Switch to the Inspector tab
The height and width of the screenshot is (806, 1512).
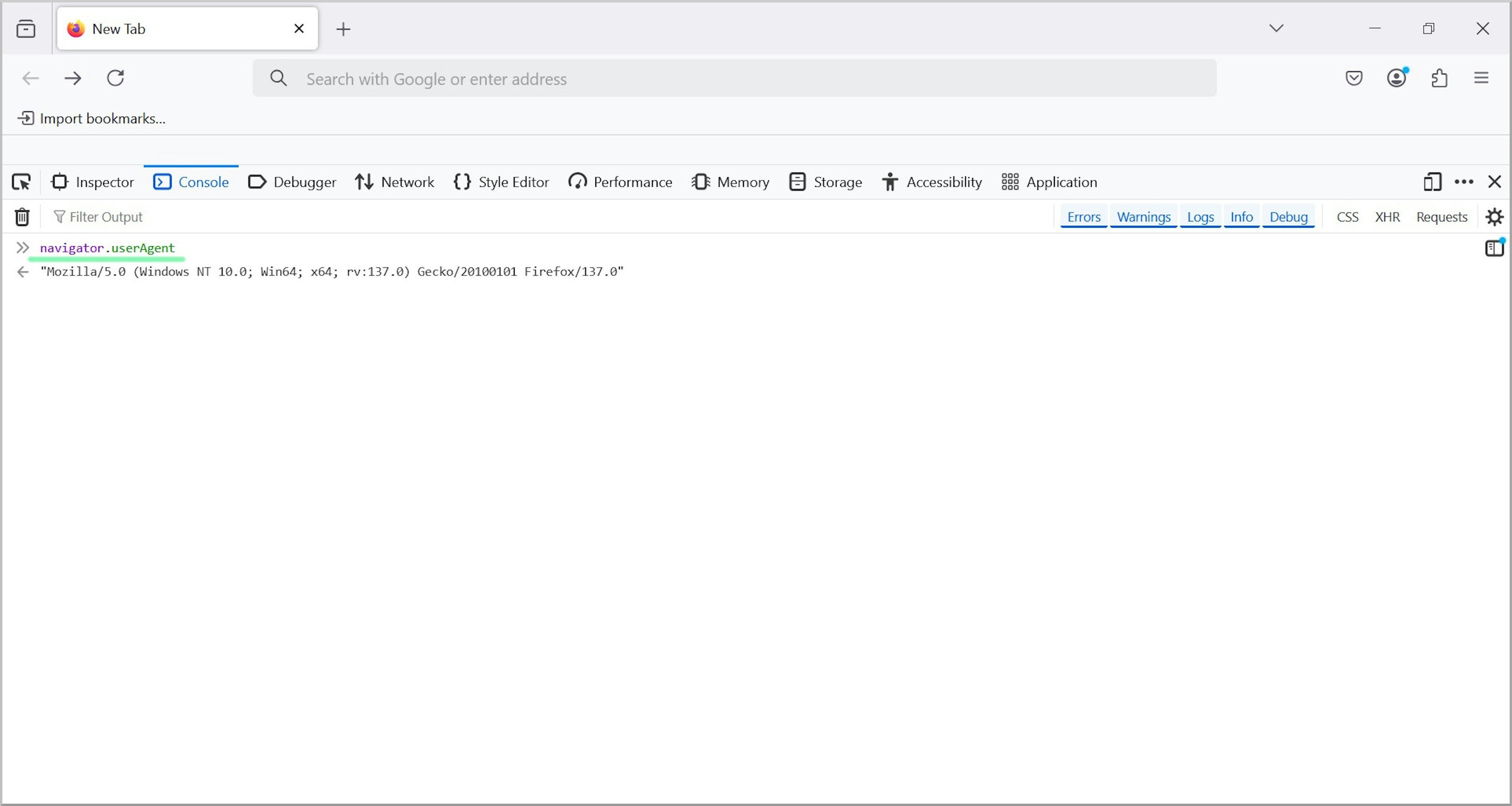click(92, 182)
